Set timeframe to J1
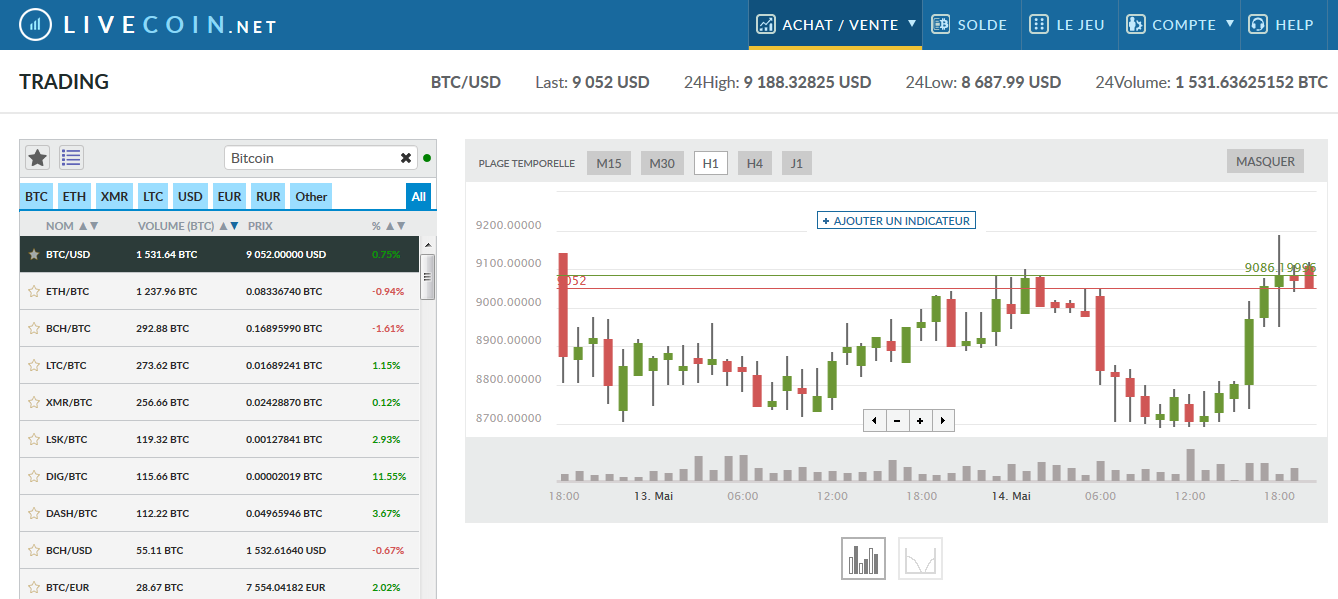 point(797,163)
